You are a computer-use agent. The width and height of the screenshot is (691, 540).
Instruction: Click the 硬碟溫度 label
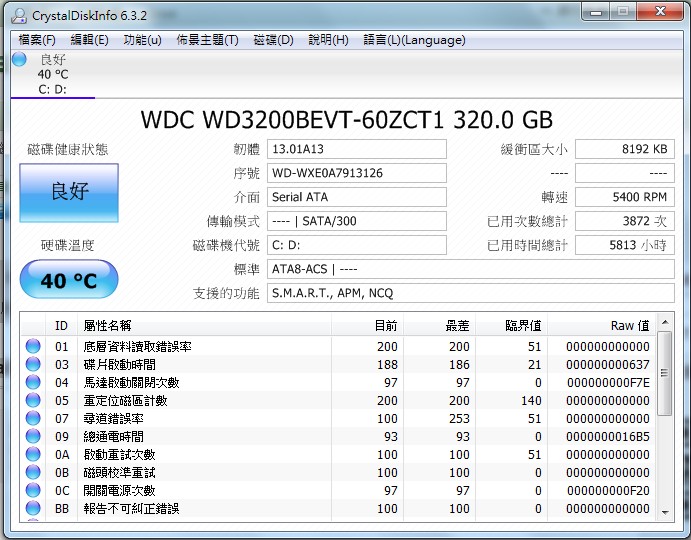point(67,245)
